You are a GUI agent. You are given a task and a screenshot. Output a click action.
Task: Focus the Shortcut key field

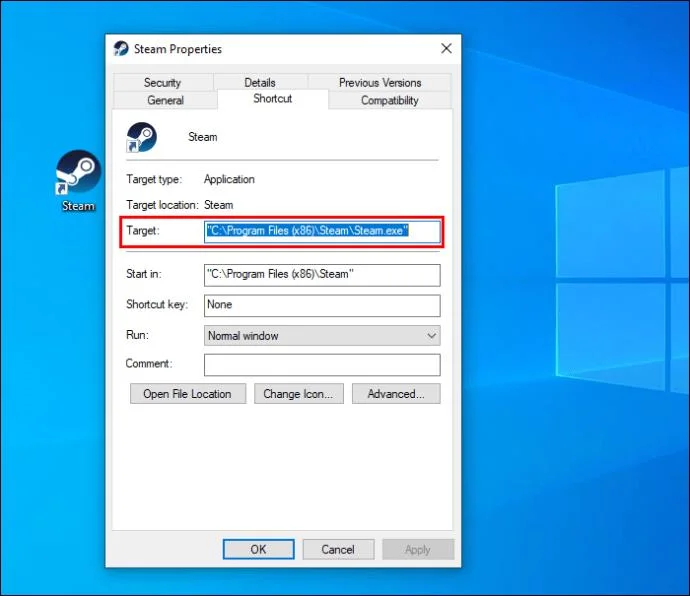coord(322,305)
